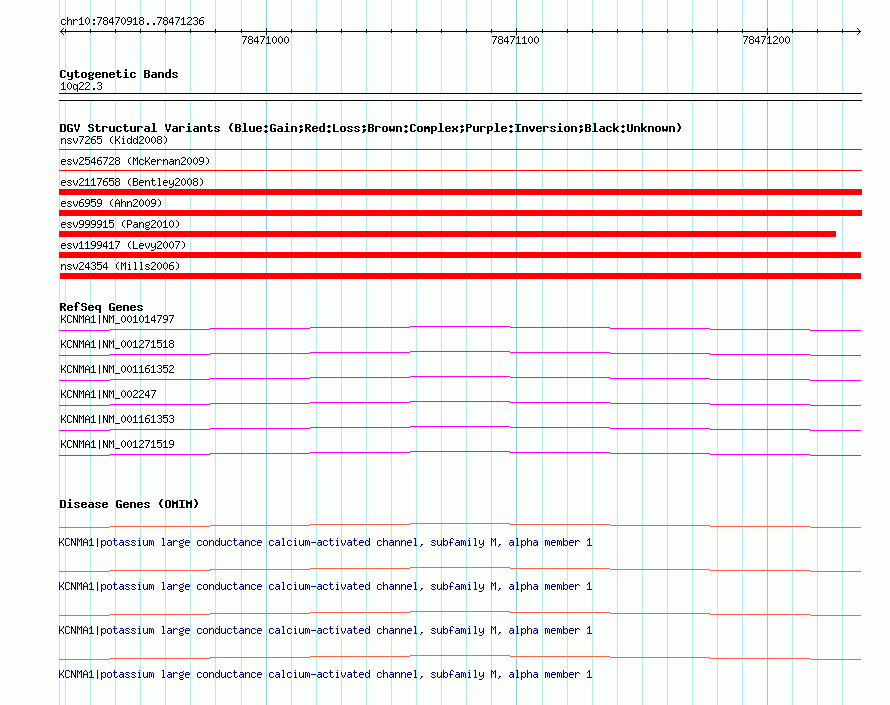Click the thin red loss line for nsv7265
The width and height of the screenshot is (890, 705).
(x=460, y=150)
